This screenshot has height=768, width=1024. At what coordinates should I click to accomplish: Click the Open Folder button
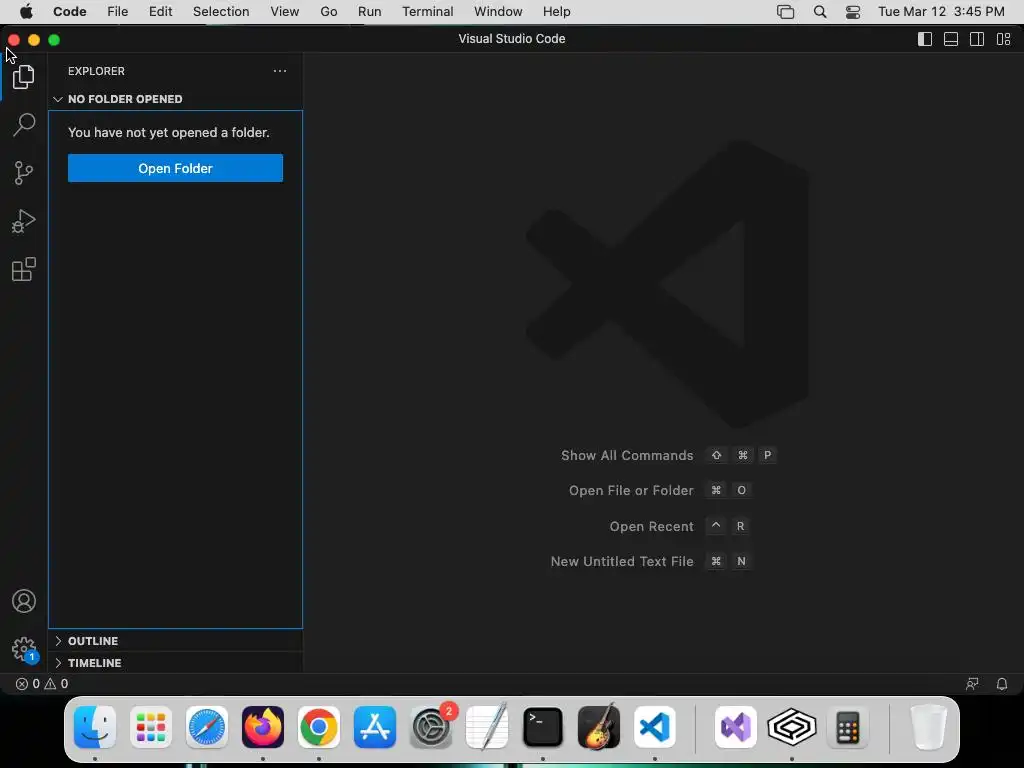(x=175, y=168)
